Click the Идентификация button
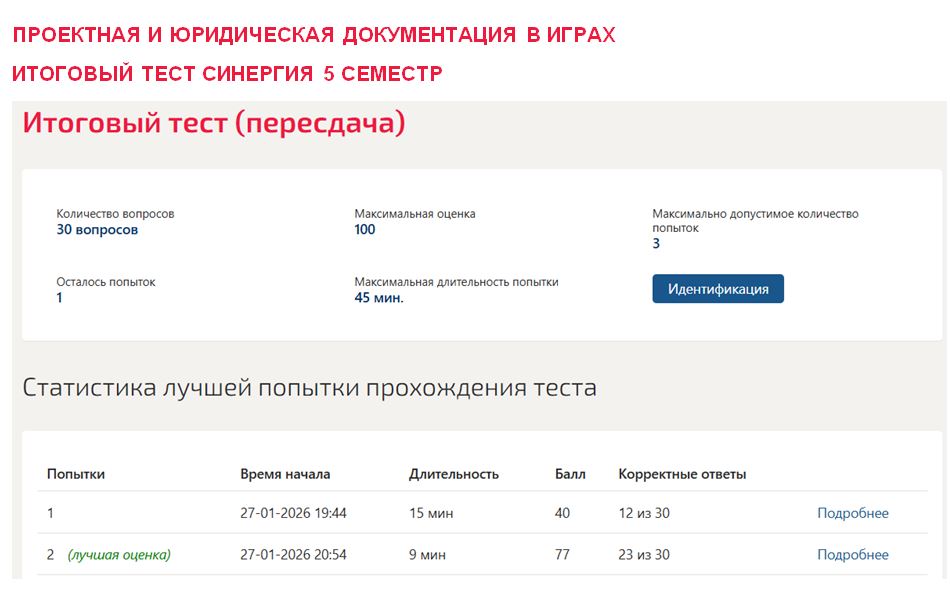The height and width of the screenshot is (590, 950). (x=718, y=289)
